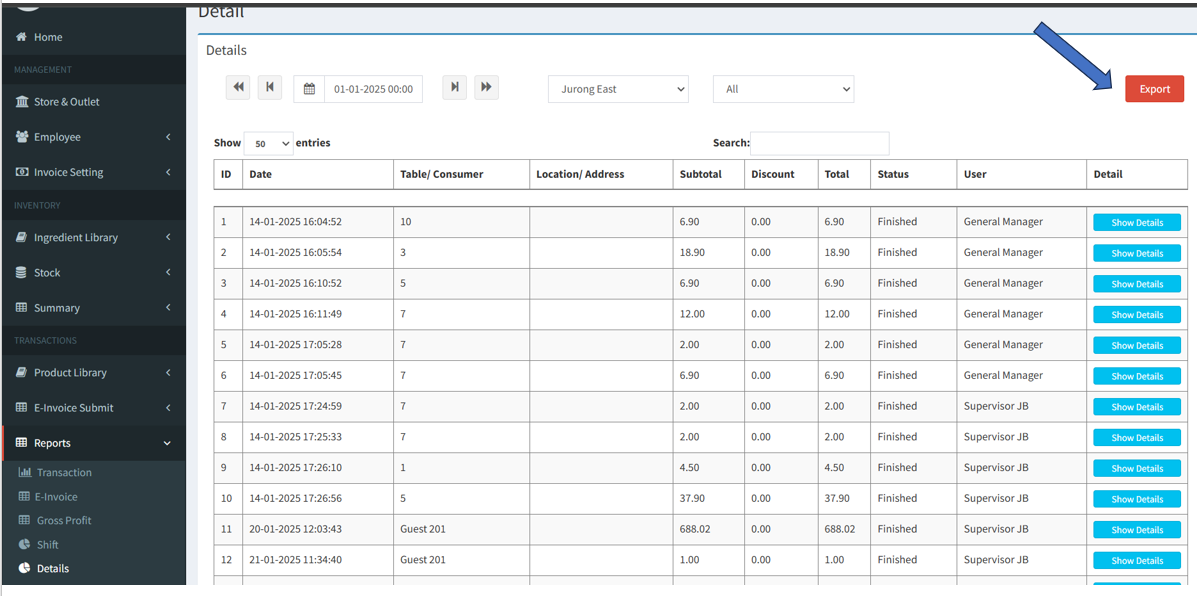Click the Summary table icon
This screenshot has height=596, width=1197.
tap(21, 308)
